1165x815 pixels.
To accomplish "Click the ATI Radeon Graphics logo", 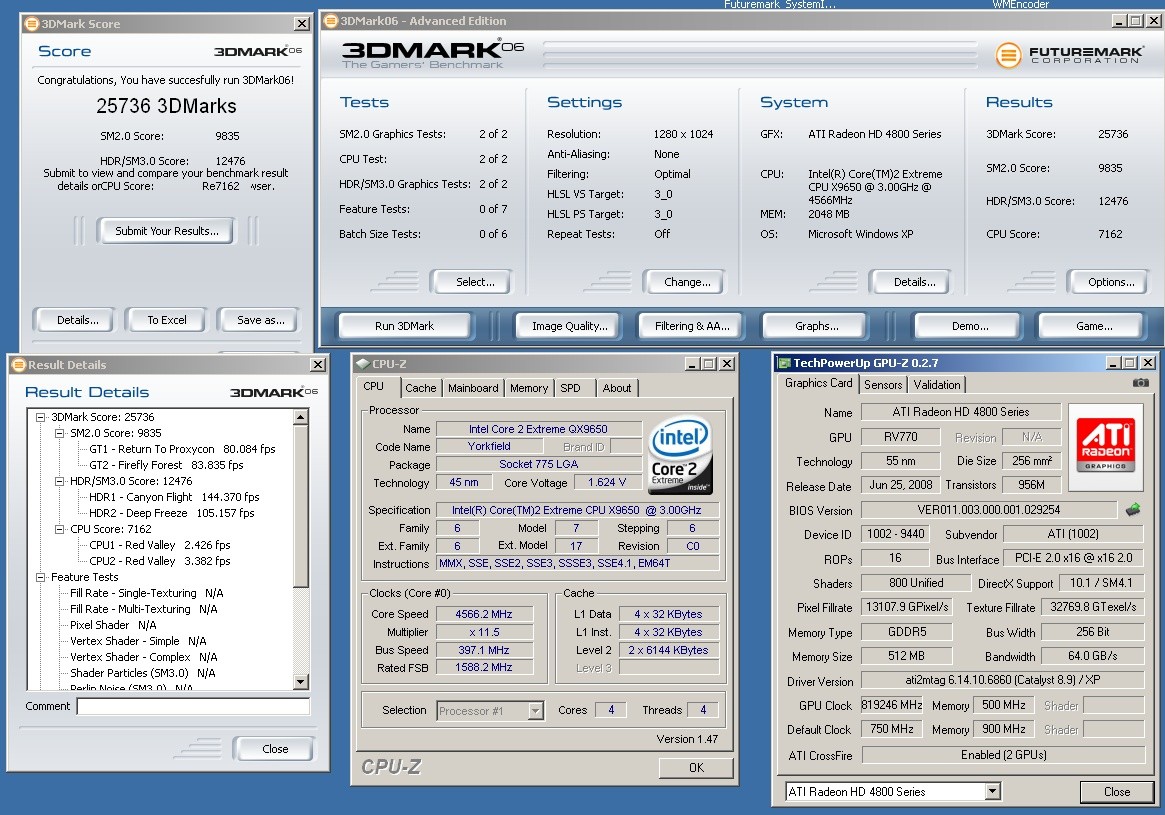I will [x=1107, y=446].
